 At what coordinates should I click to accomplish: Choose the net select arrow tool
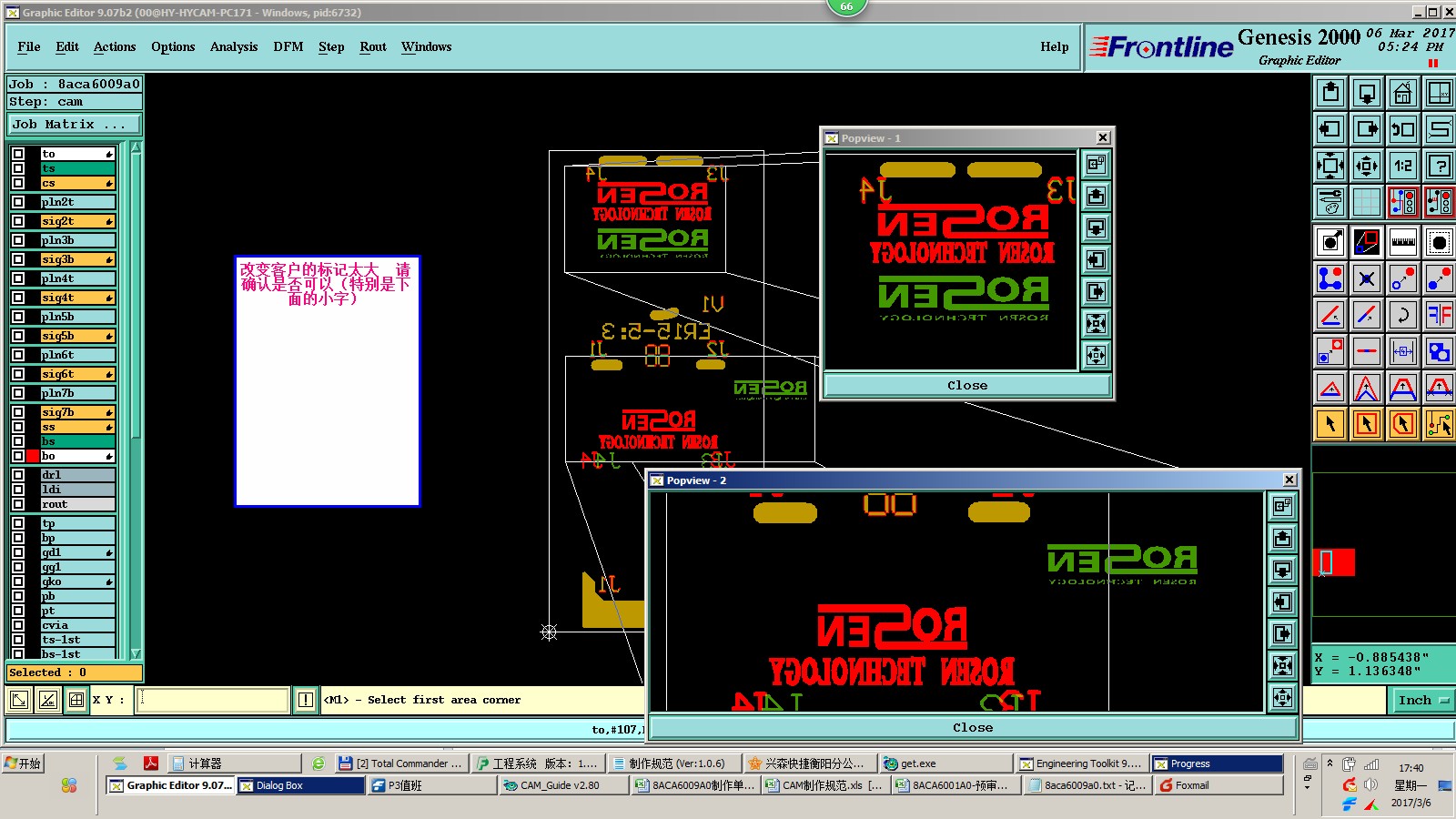pyautogui.click(x=1440, y=424)
